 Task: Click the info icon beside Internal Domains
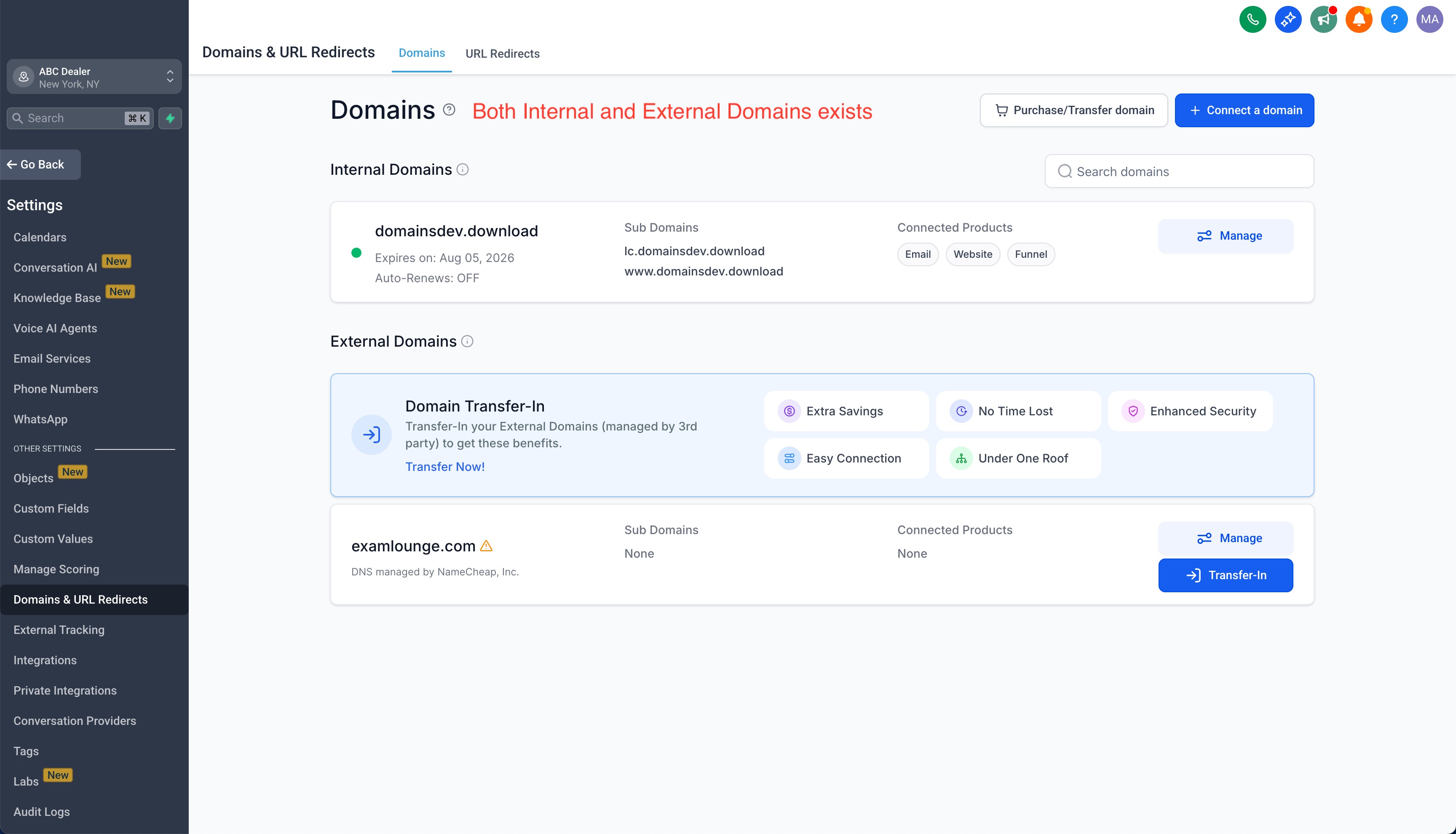coord(463,170)
